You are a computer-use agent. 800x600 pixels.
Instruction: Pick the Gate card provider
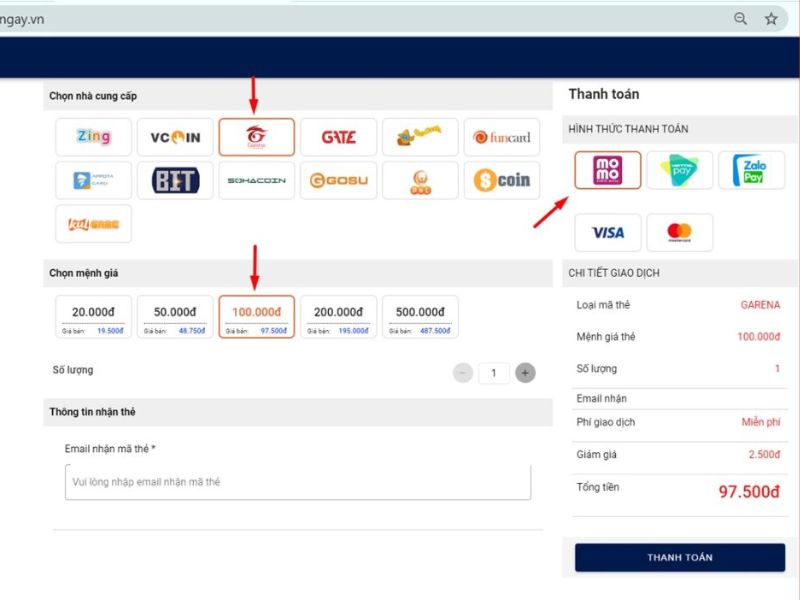(339, 137)
